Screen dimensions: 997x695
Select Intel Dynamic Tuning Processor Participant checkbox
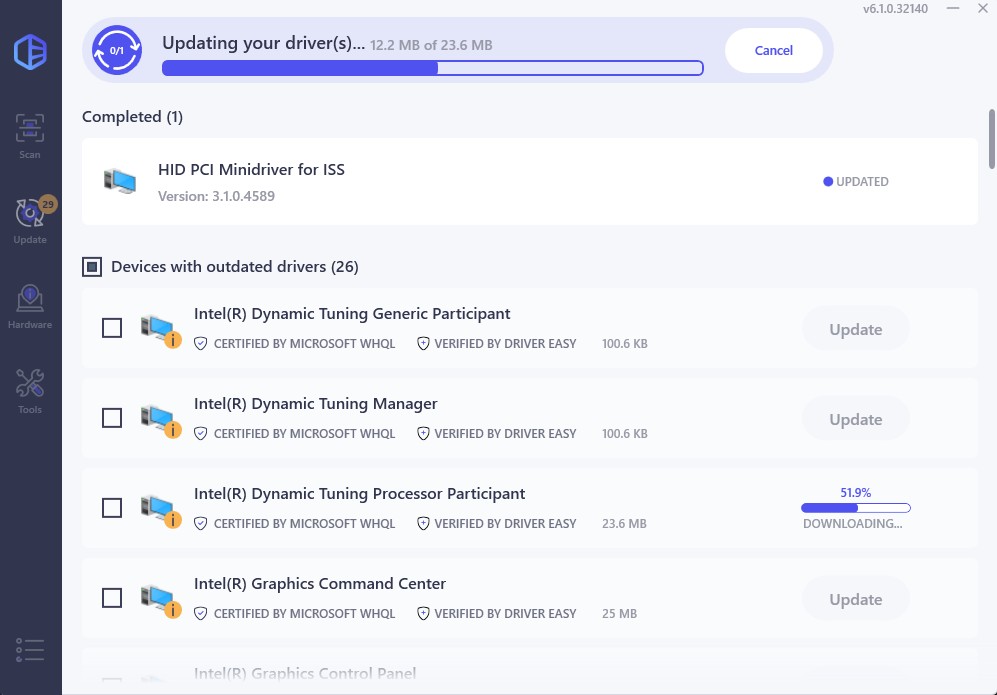(x=112, y=508)
